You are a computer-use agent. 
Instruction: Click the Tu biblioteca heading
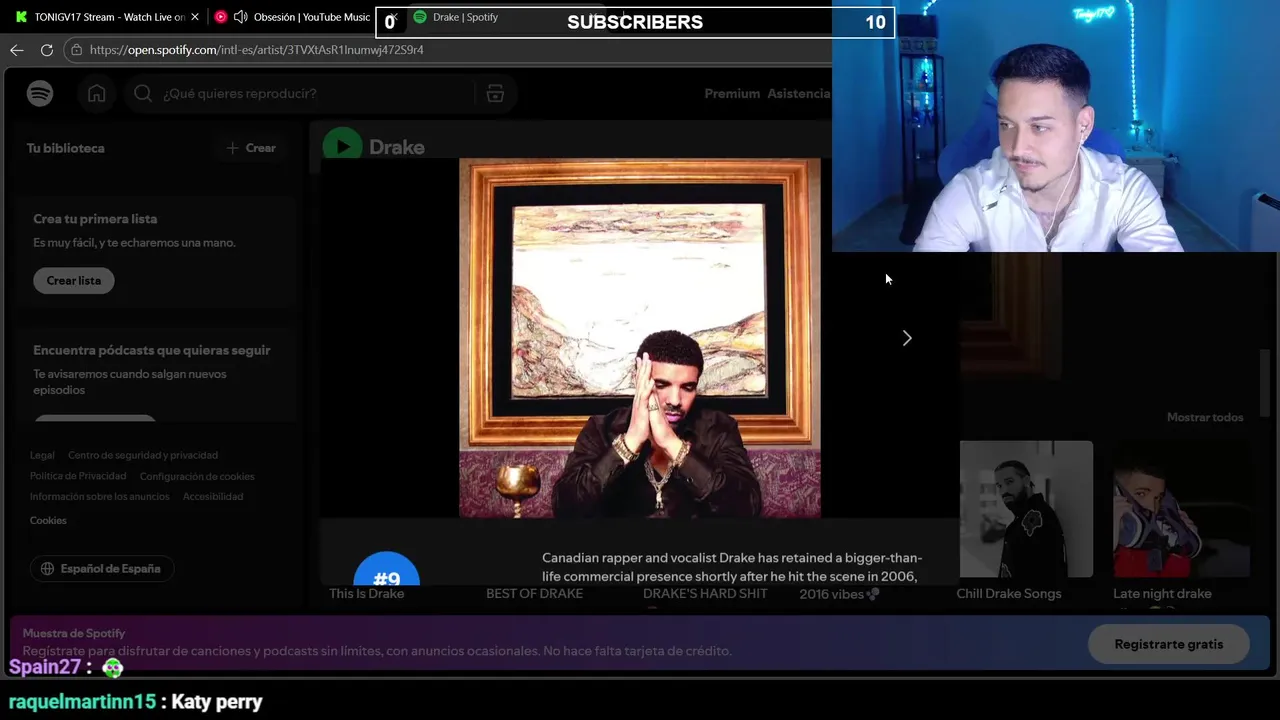[x=66, y=148]
